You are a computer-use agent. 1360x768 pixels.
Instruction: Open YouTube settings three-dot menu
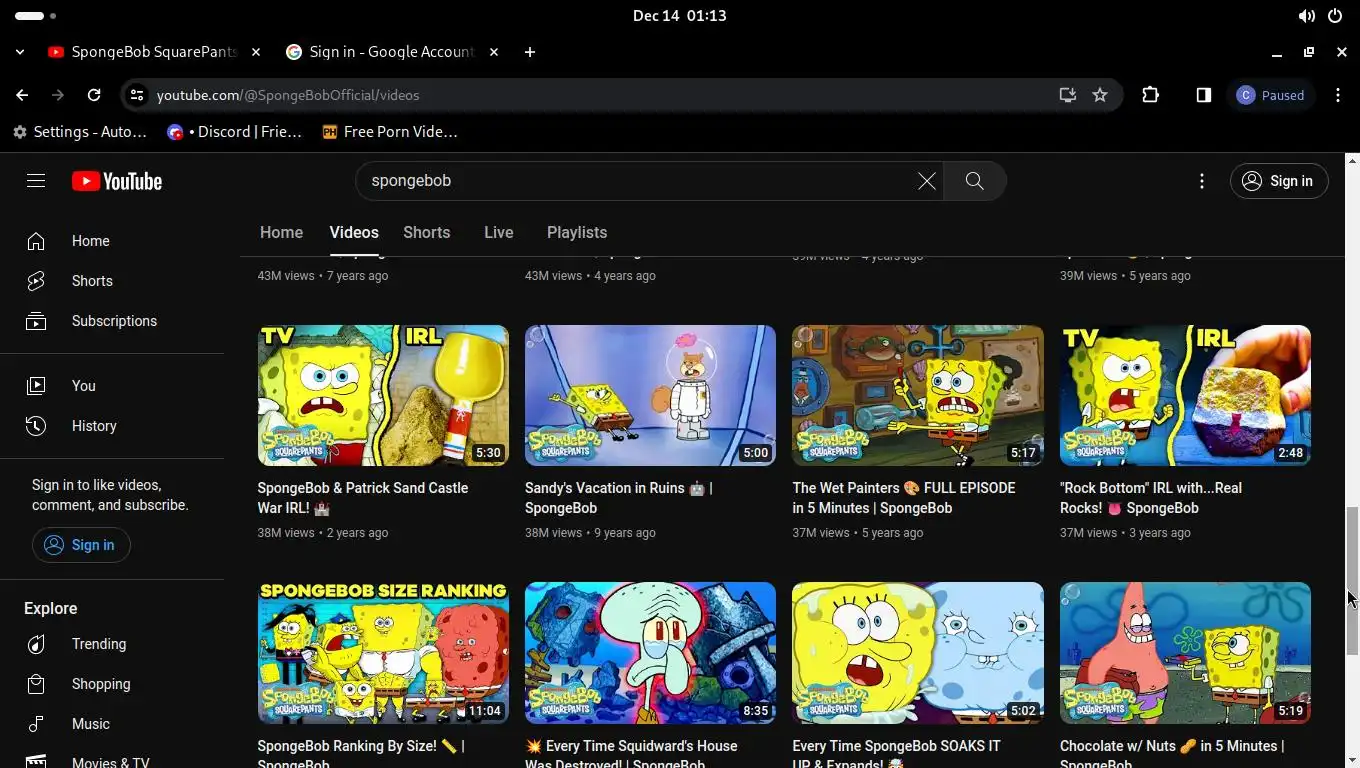coord(1202,181)
